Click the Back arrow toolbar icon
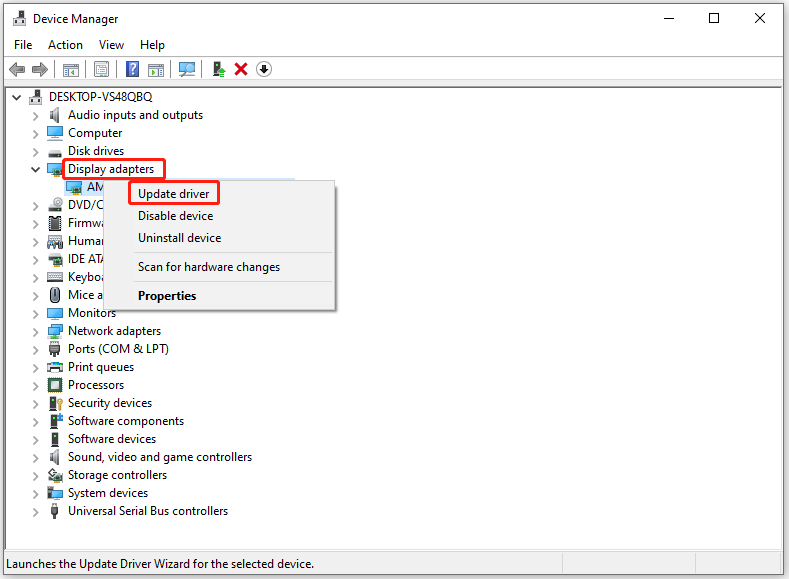Viewport: 789px width, 579px height. [x=18, y=69]
